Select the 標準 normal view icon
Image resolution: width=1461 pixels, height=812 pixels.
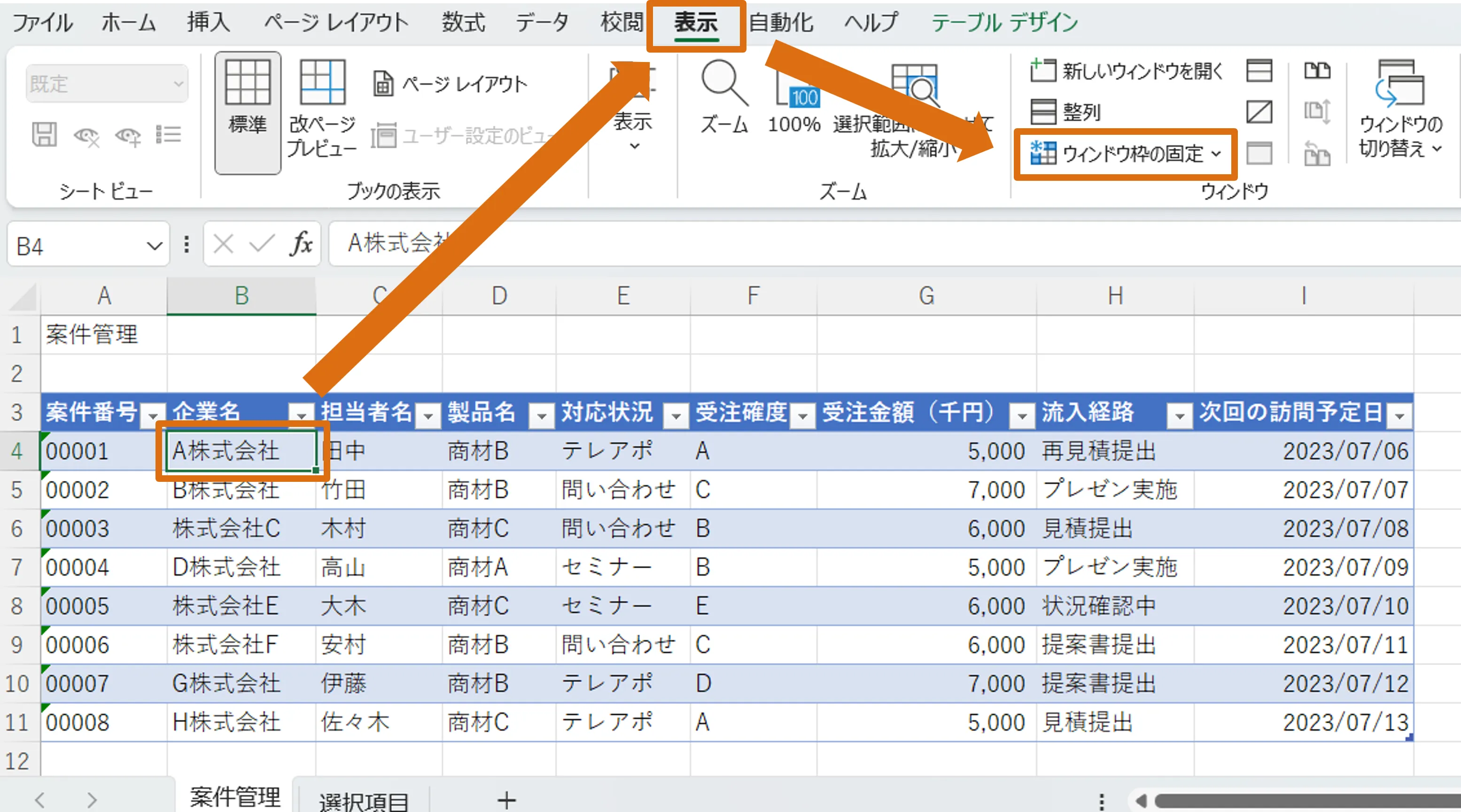247,85
